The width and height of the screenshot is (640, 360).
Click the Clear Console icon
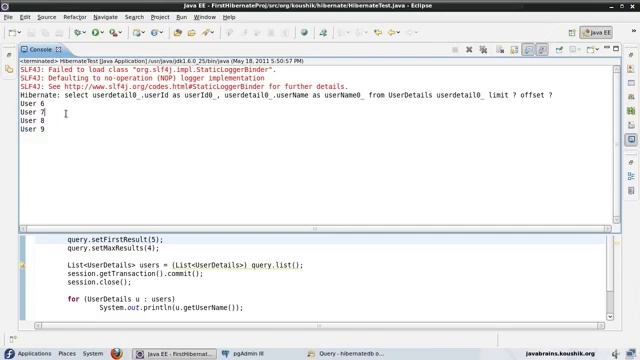tap(500, 50)
